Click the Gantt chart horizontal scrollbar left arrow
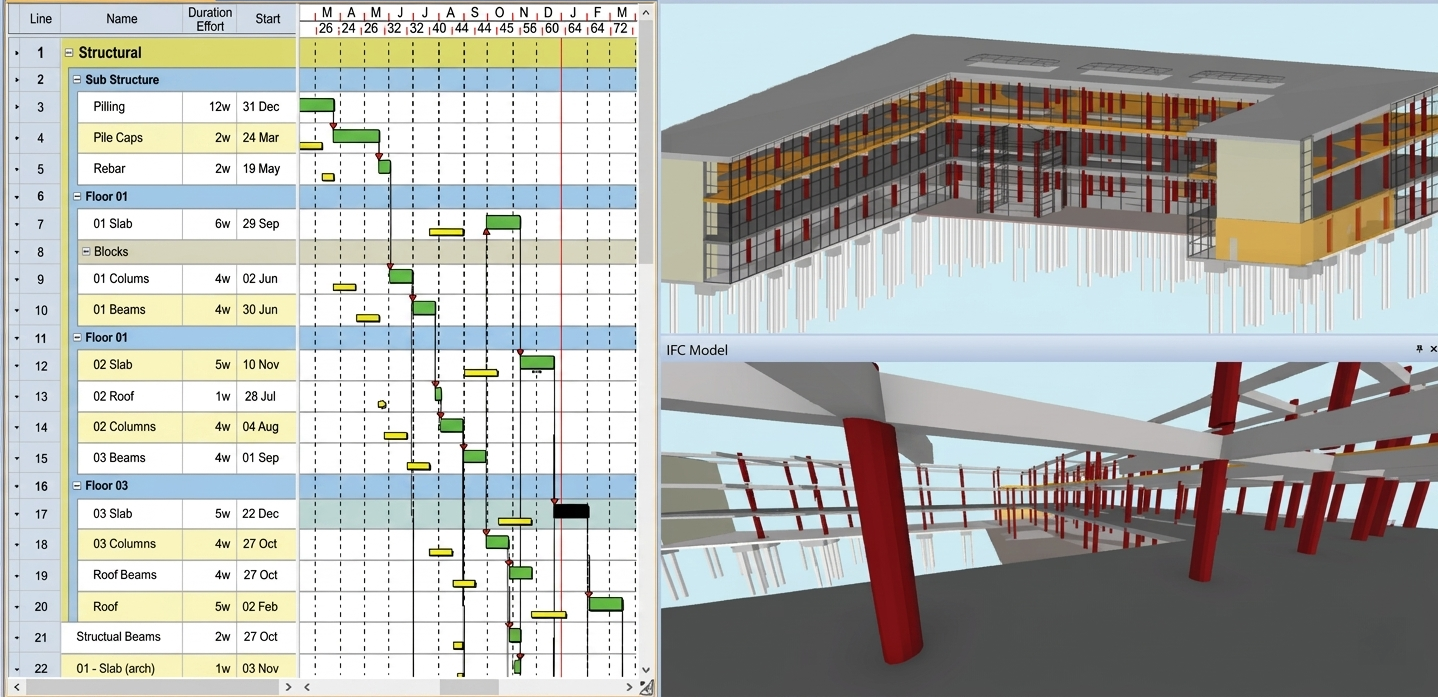The height and width of the screenshot is (697, 1438). [x=308, y=687]
